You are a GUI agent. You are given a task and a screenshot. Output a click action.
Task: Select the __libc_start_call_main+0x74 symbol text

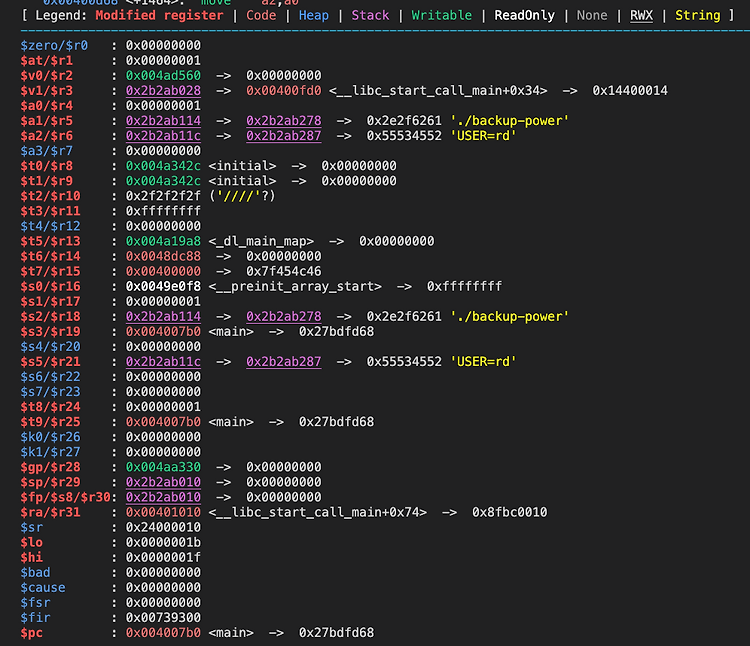point(318,513)
